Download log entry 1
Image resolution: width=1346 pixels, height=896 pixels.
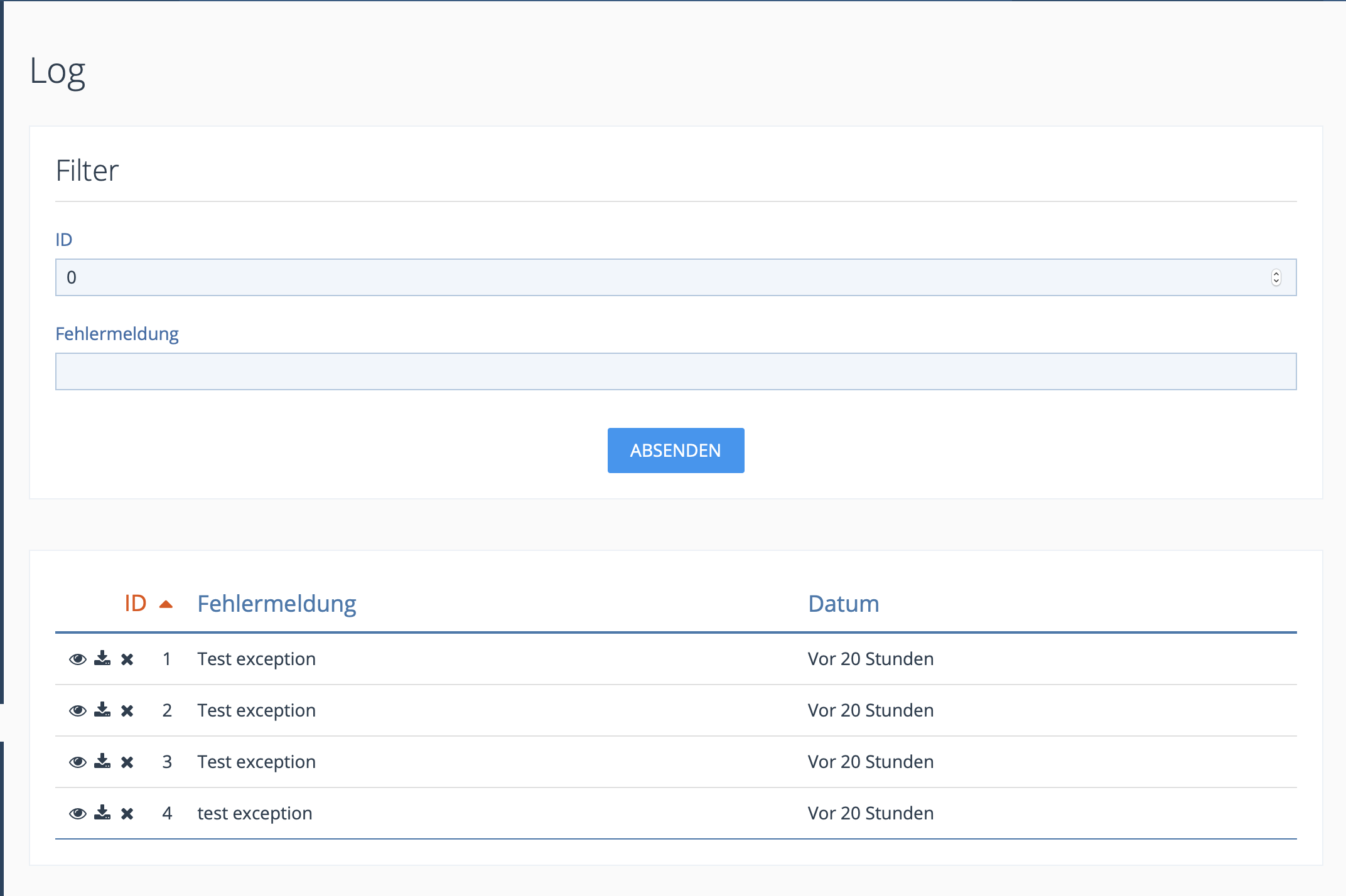click(102, 659)
